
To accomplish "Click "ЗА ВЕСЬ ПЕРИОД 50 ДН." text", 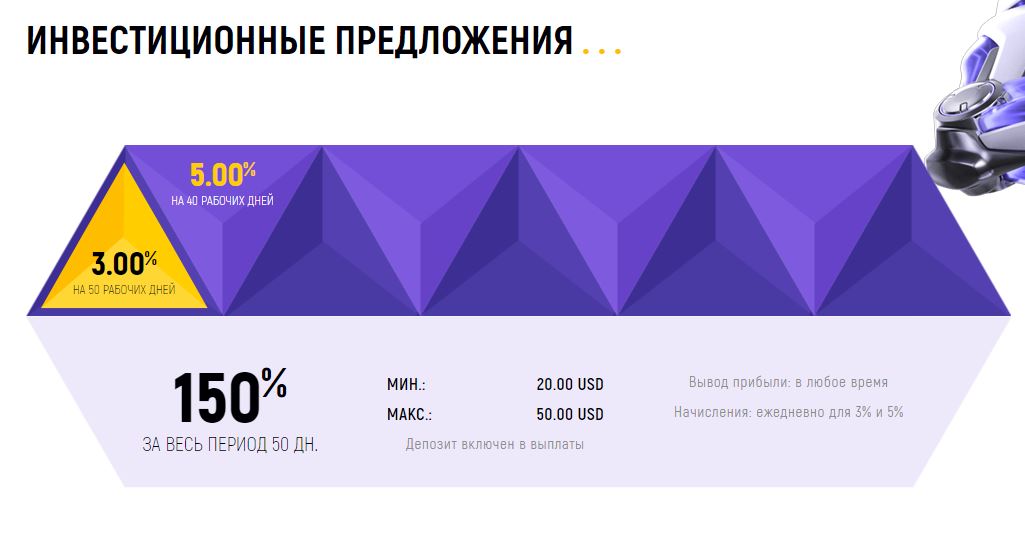I will tap(230, 444).
